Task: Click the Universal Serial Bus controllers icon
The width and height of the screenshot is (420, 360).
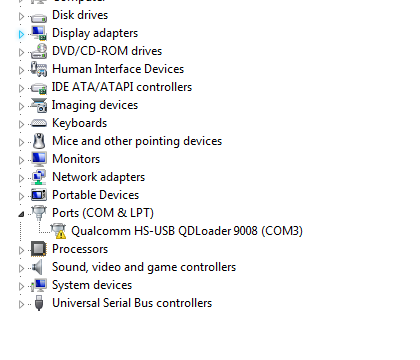Action: pos(39,303)
